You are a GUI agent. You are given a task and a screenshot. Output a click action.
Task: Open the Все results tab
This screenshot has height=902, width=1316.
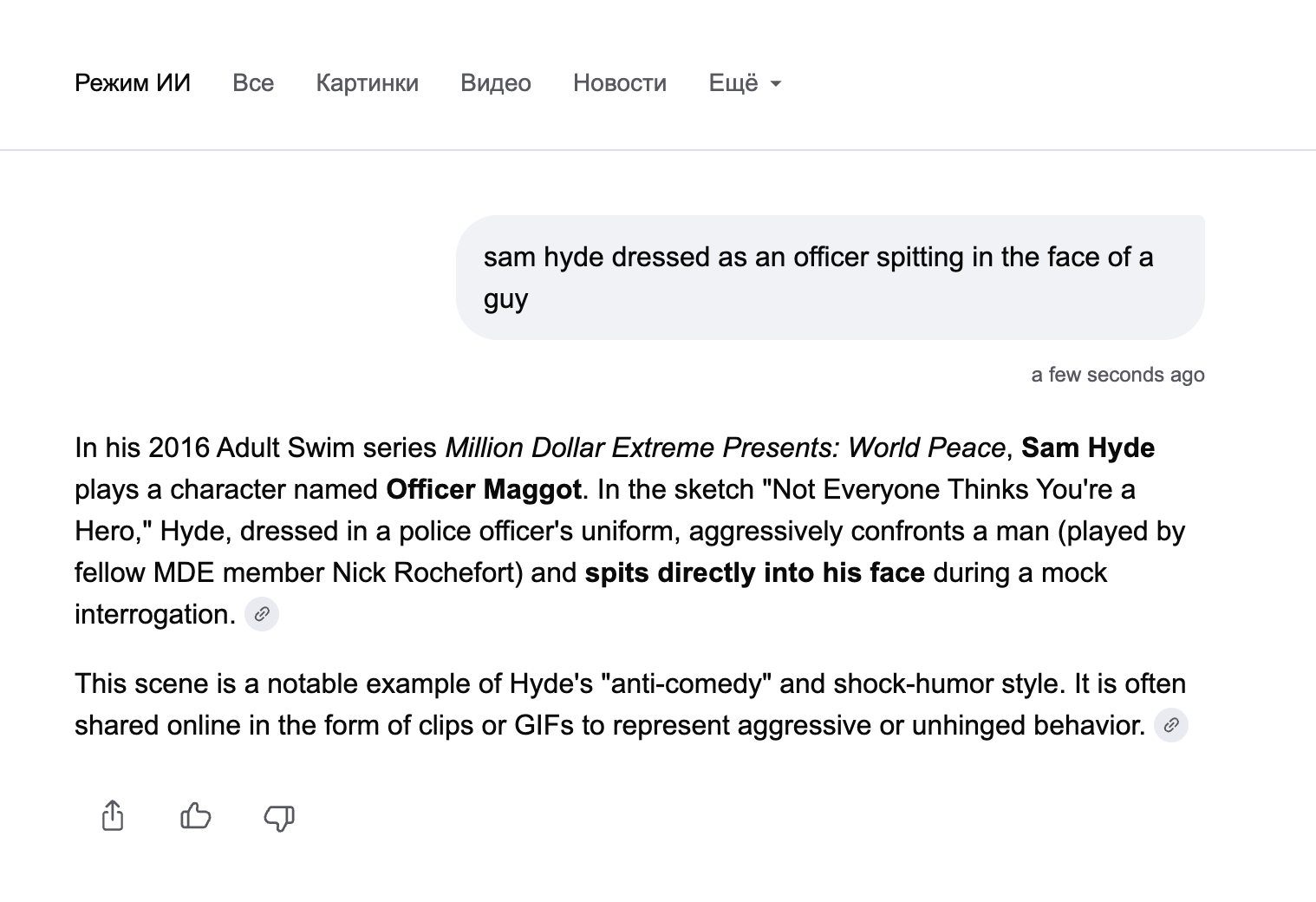[x=253, y=83]
